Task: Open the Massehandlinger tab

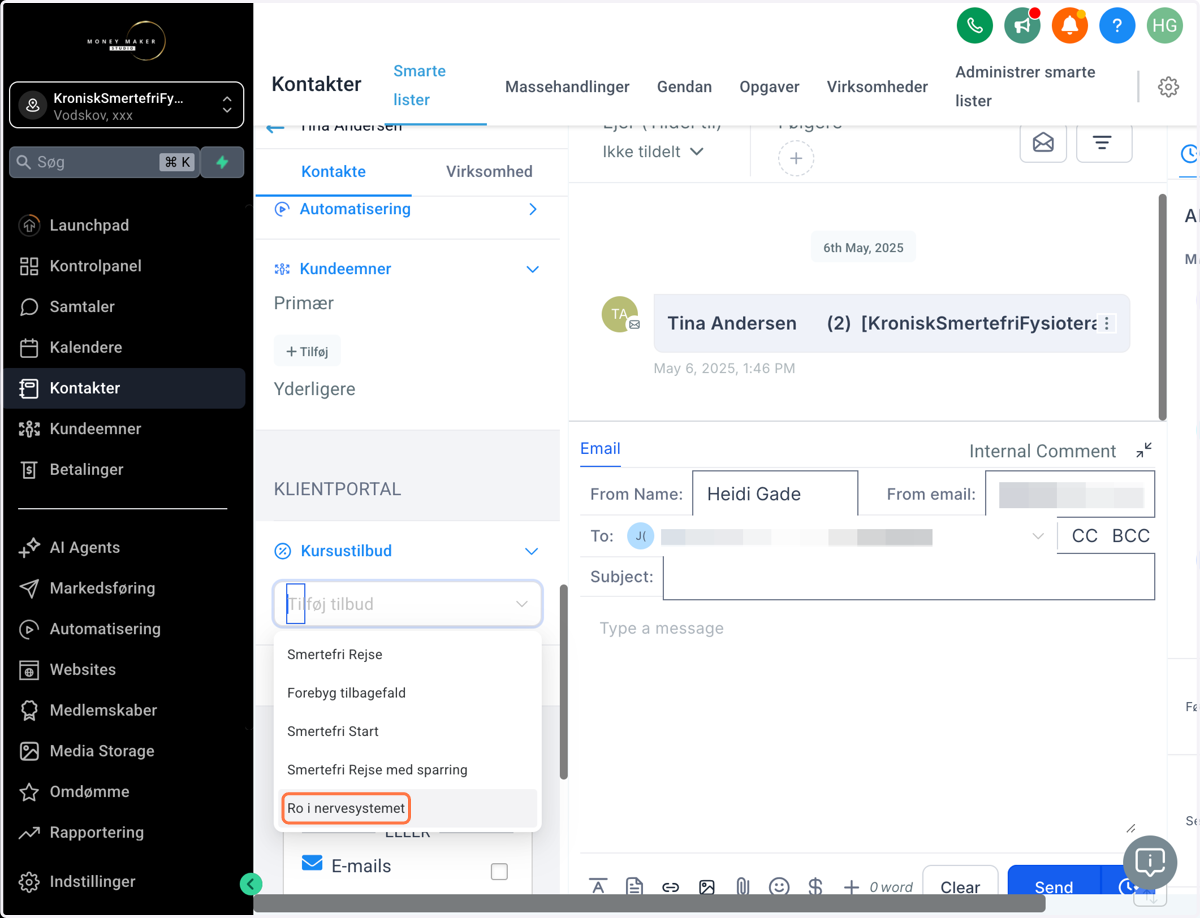Action: point(567,87)
